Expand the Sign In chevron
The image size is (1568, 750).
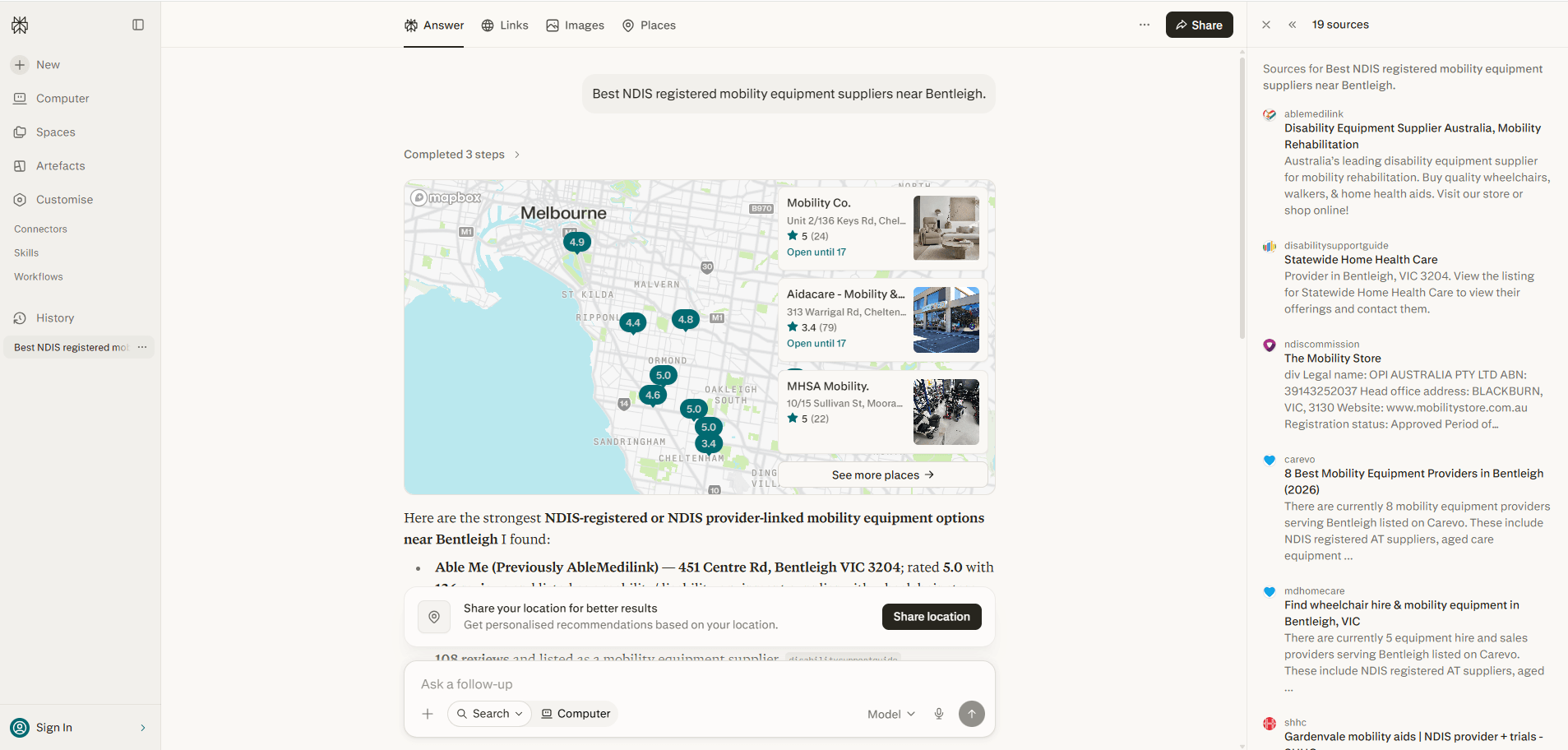143,728
